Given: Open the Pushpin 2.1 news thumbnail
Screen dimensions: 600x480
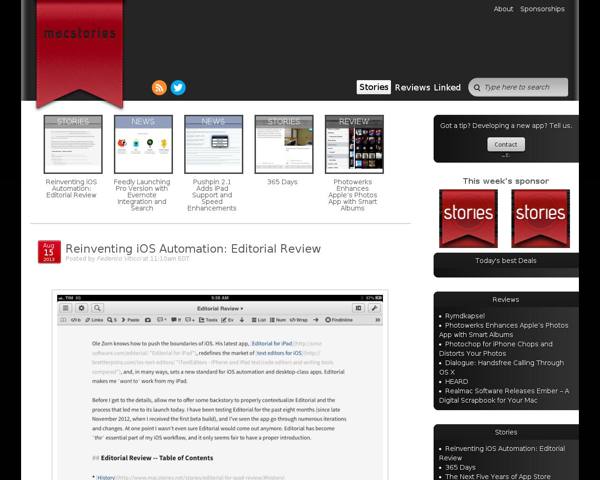Looking at the screenshot, I should tap(213, 144).
